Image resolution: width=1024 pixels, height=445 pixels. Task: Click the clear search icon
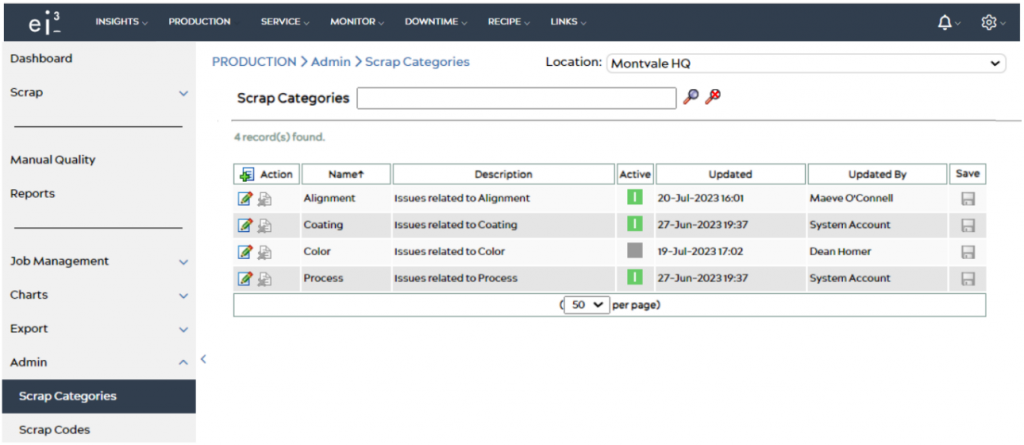click(712, 97)
